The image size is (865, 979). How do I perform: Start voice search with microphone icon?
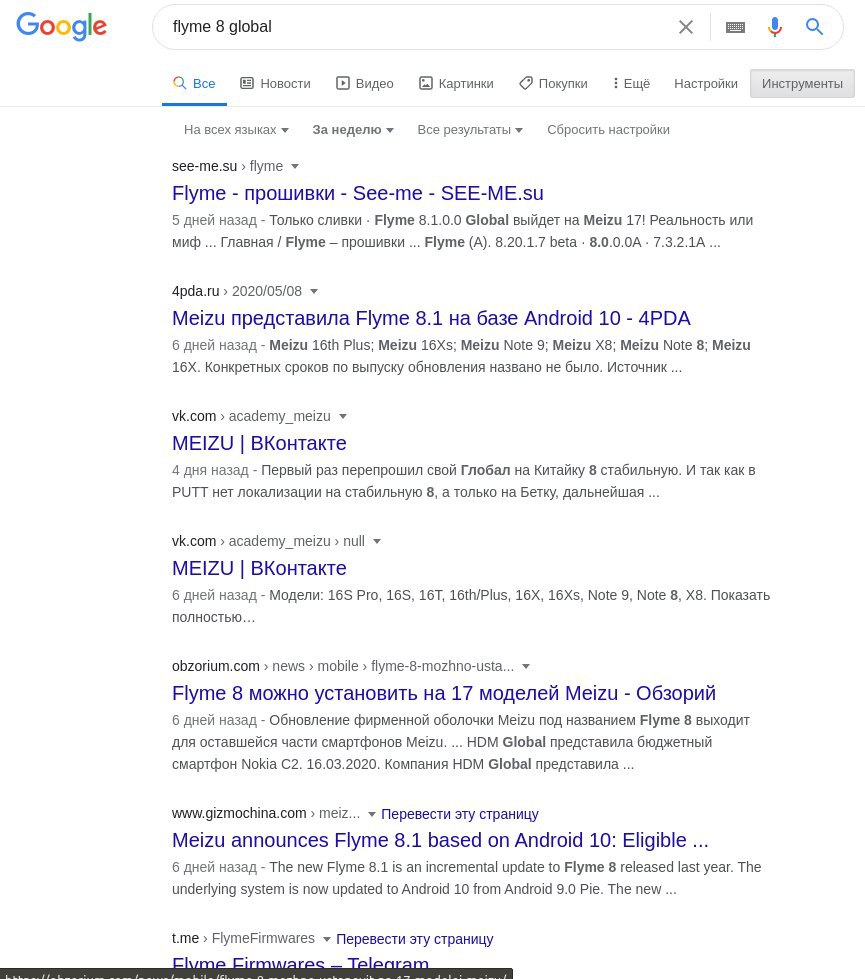(774, 27)
